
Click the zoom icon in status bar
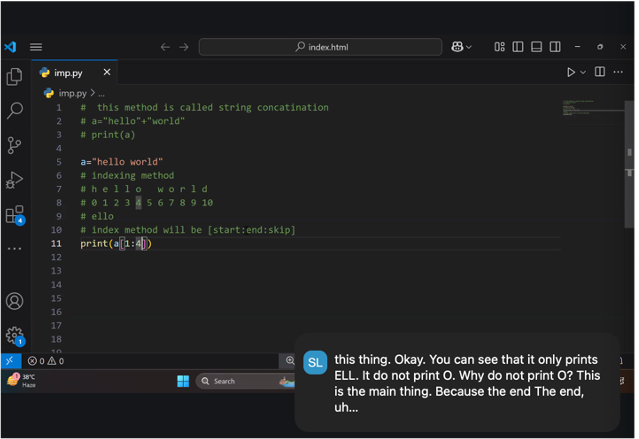coord(290,360)
